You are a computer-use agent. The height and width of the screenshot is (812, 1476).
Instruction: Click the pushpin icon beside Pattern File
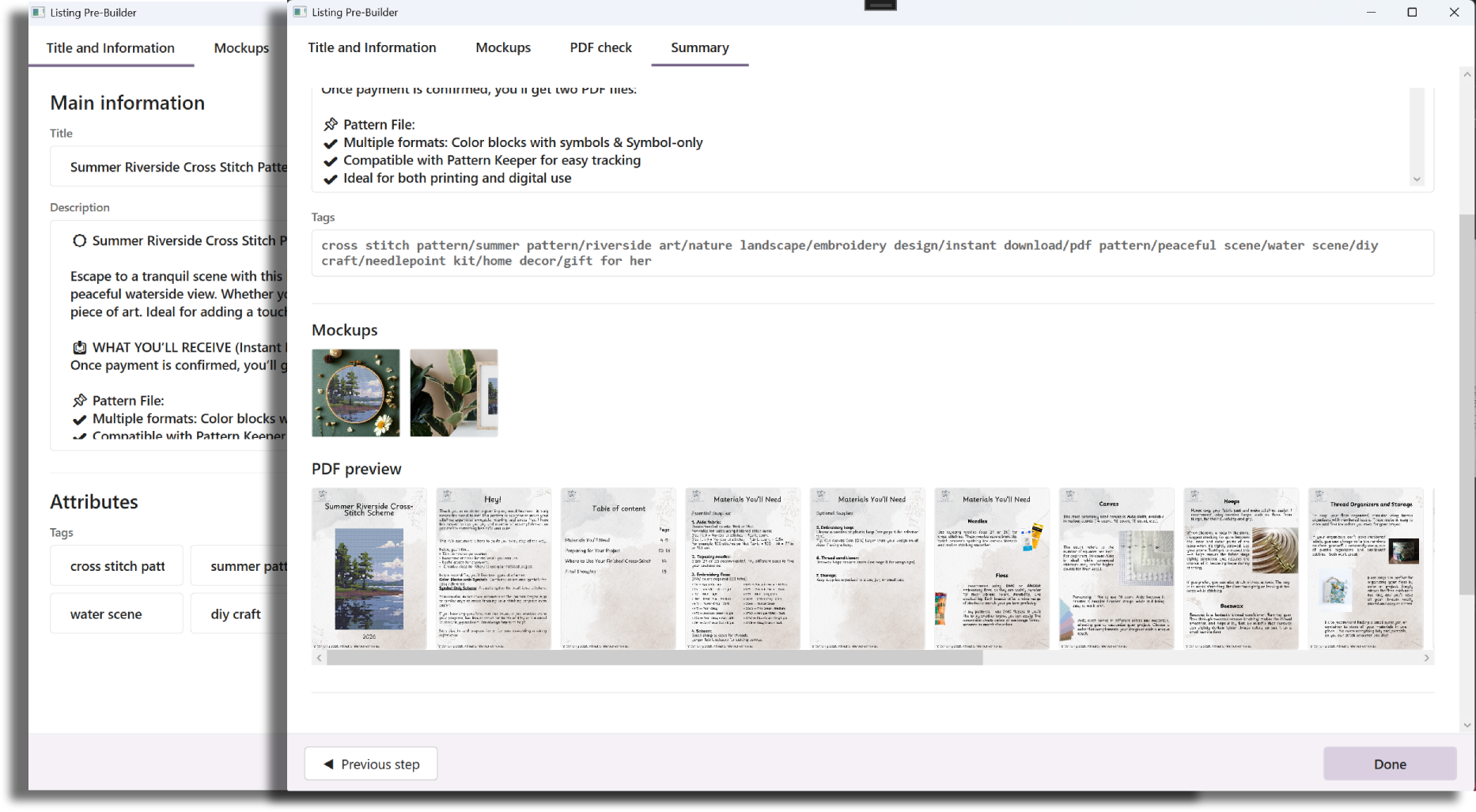[x=331, y=124]
